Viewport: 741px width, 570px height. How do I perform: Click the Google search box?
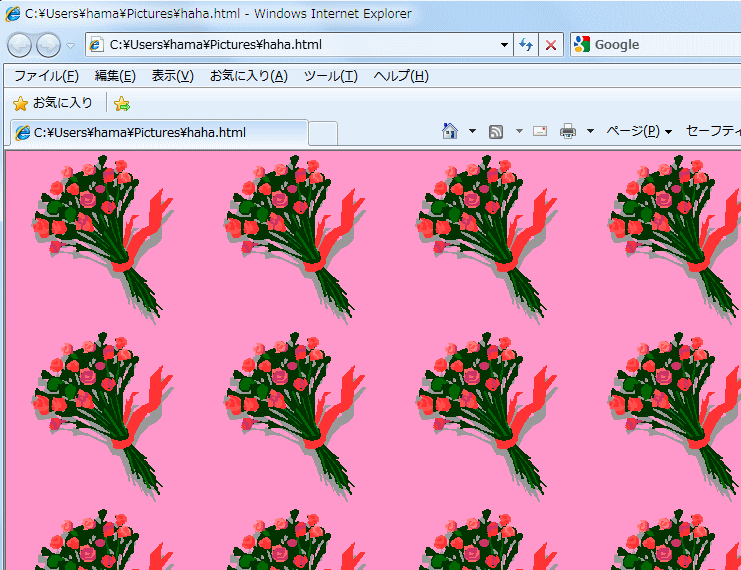tap(655, 45)
